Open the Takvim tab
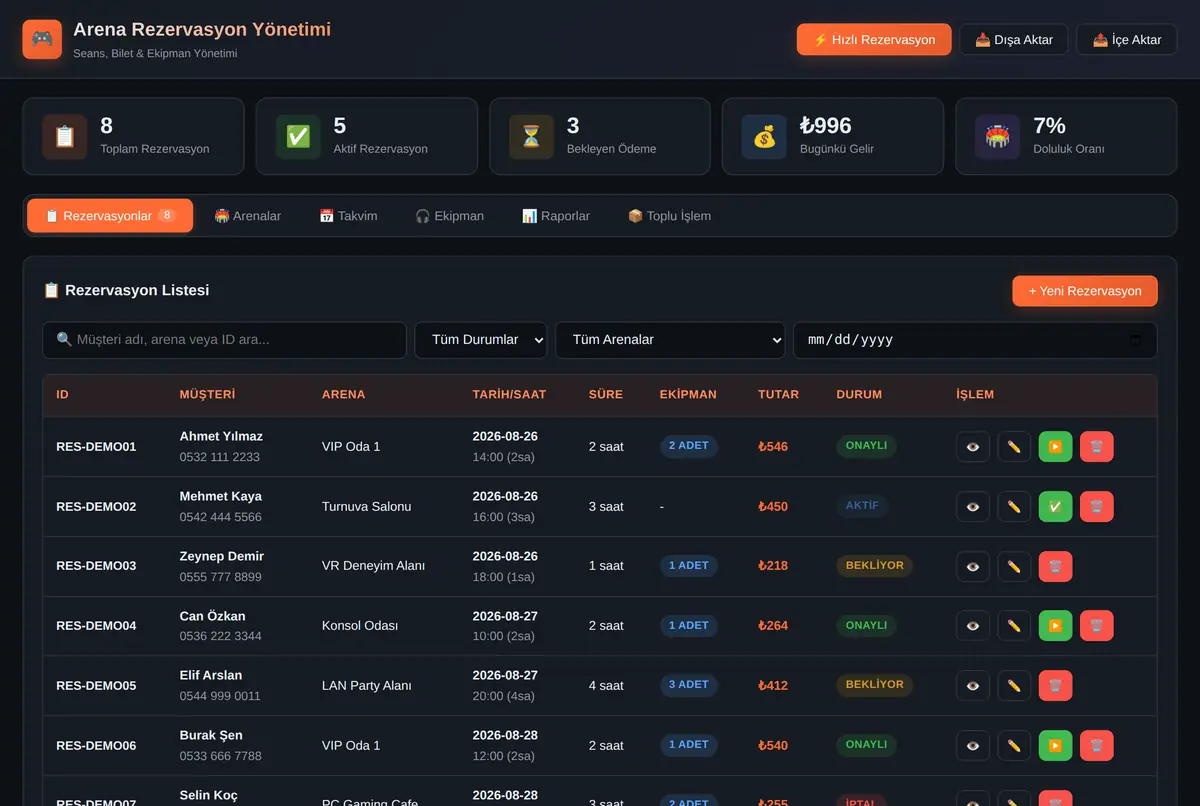Image resolution: width=1200 pixels, height=806 pixels. [x=348, y=216]
